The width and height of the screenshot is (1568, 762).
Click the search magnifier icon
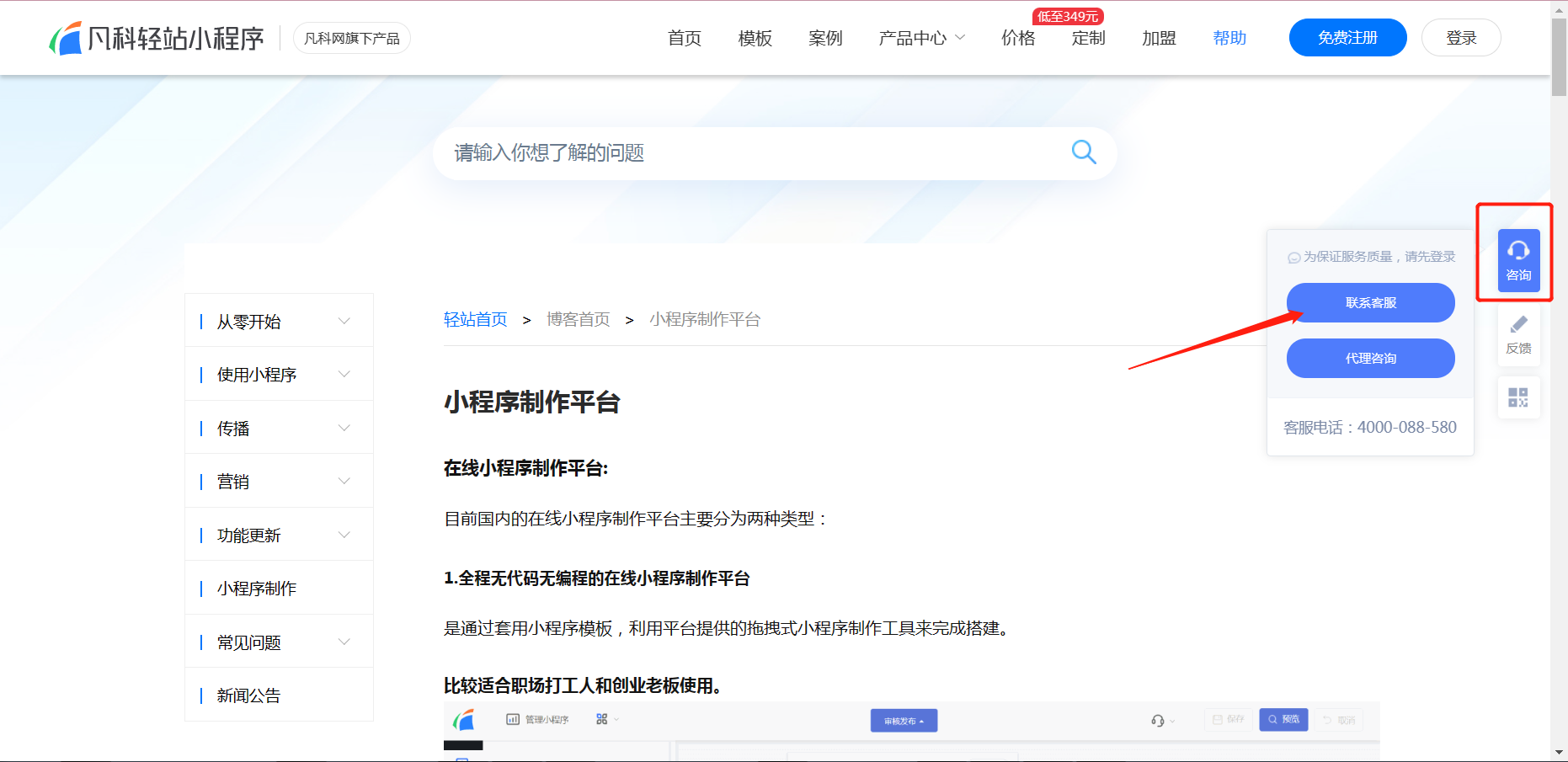(1084, 152)
